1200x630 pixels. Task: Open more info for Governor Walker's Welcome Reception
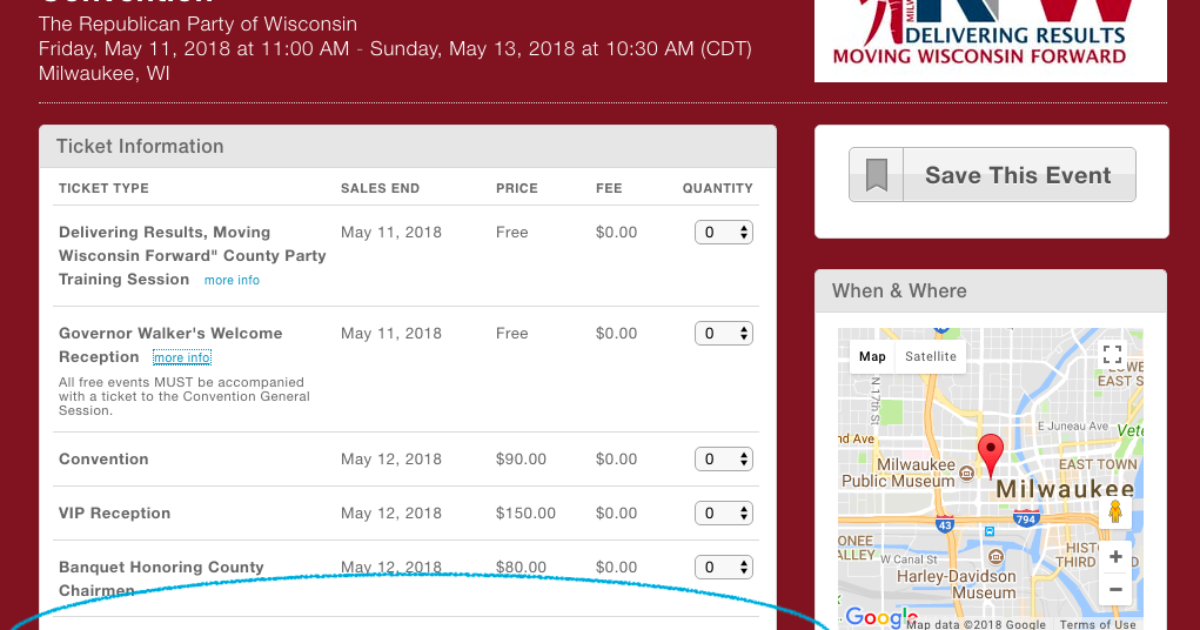click(182, 358)
